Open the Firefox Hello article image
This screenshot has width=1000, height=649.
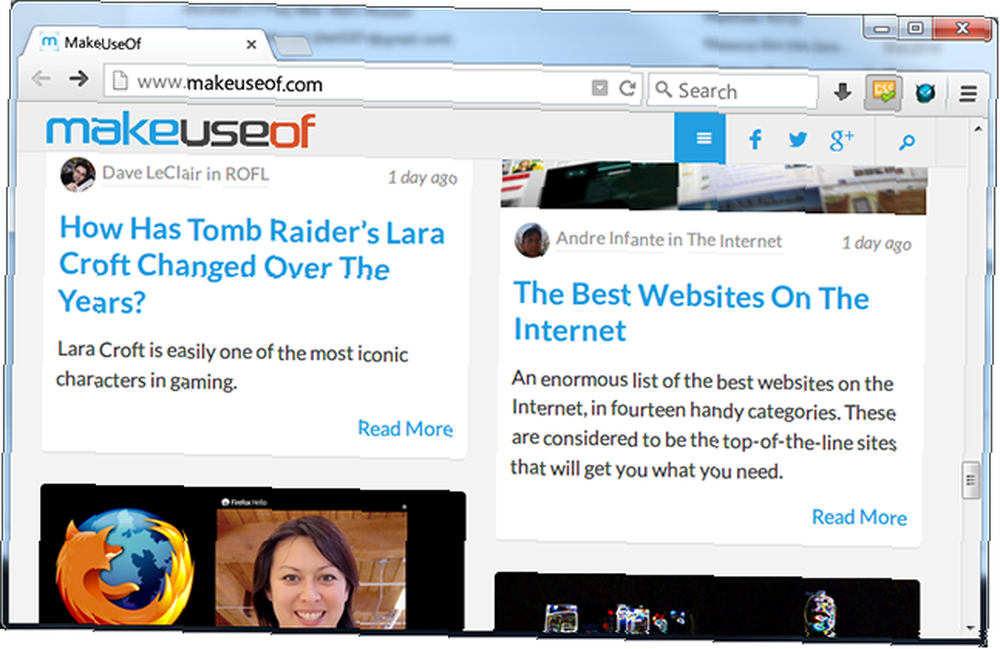pyautogui.click(x=253, y=556)
